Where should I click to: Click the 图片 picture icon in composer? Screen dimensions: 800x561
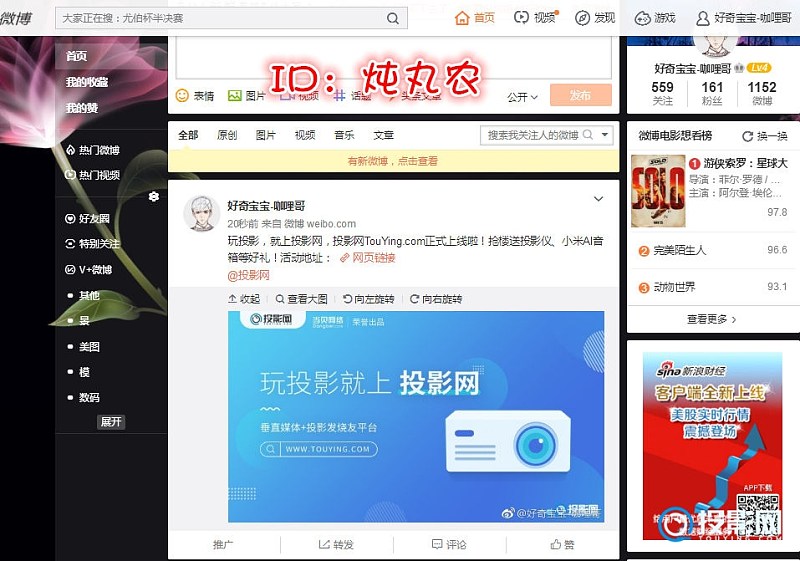click(235, 96)
